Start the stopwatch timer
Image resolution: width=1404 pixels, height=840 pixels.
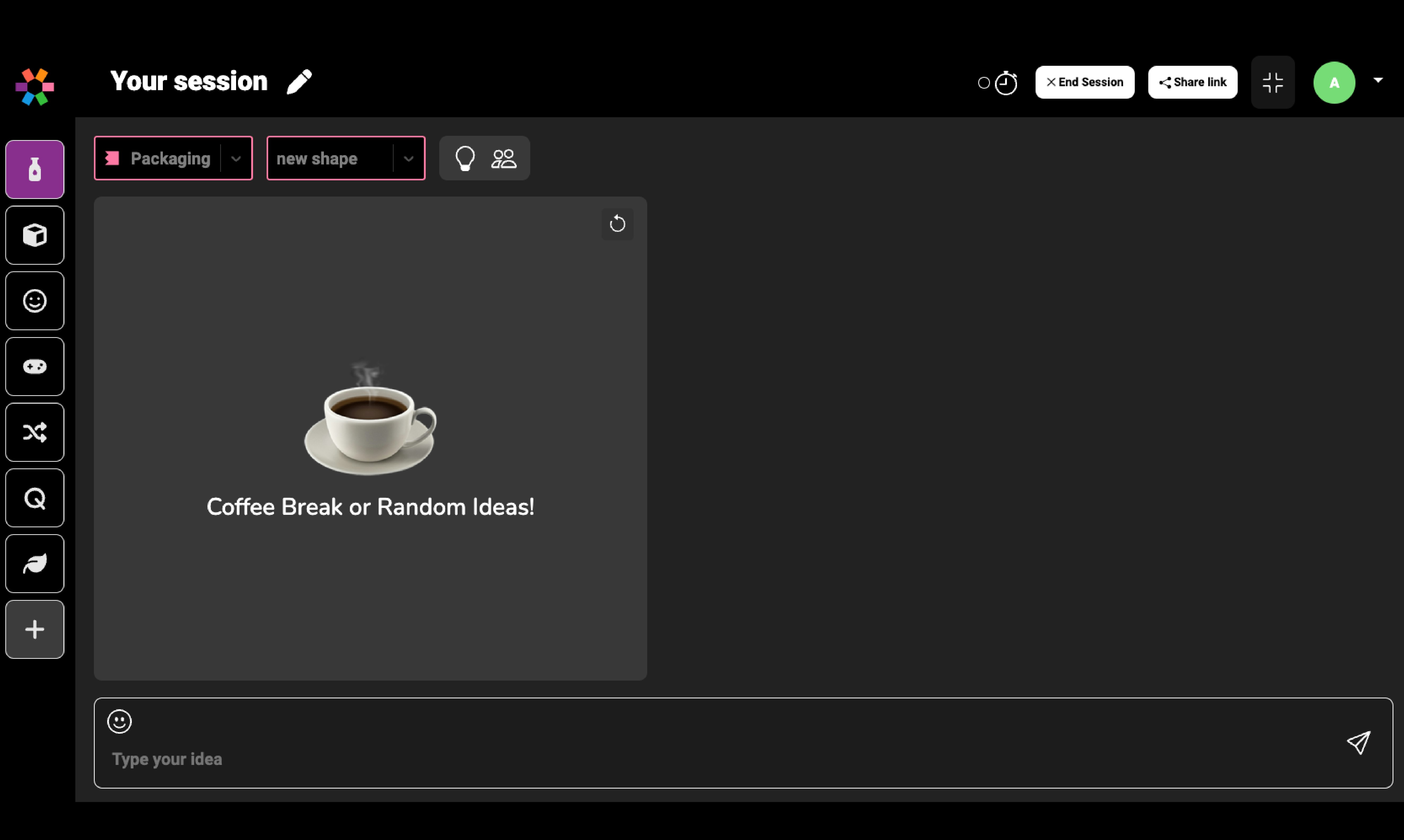tap(1006, 83)
